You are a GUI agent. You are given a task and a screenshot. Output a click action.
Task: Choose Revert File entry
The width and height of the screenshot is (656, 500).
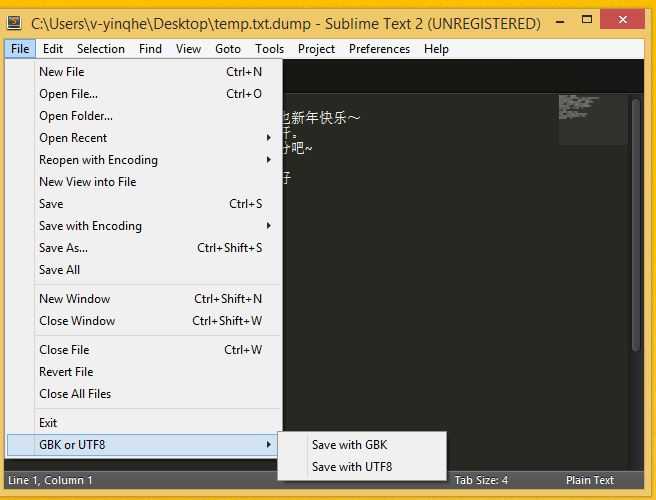[x=144, y=372]
